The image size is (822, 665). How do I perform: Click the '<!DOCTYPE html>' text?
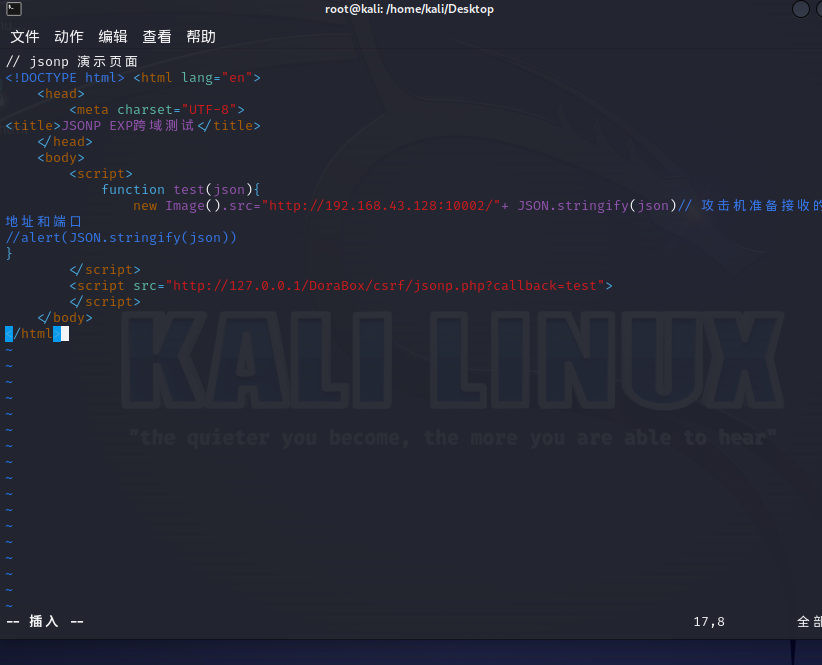point(65,78)
